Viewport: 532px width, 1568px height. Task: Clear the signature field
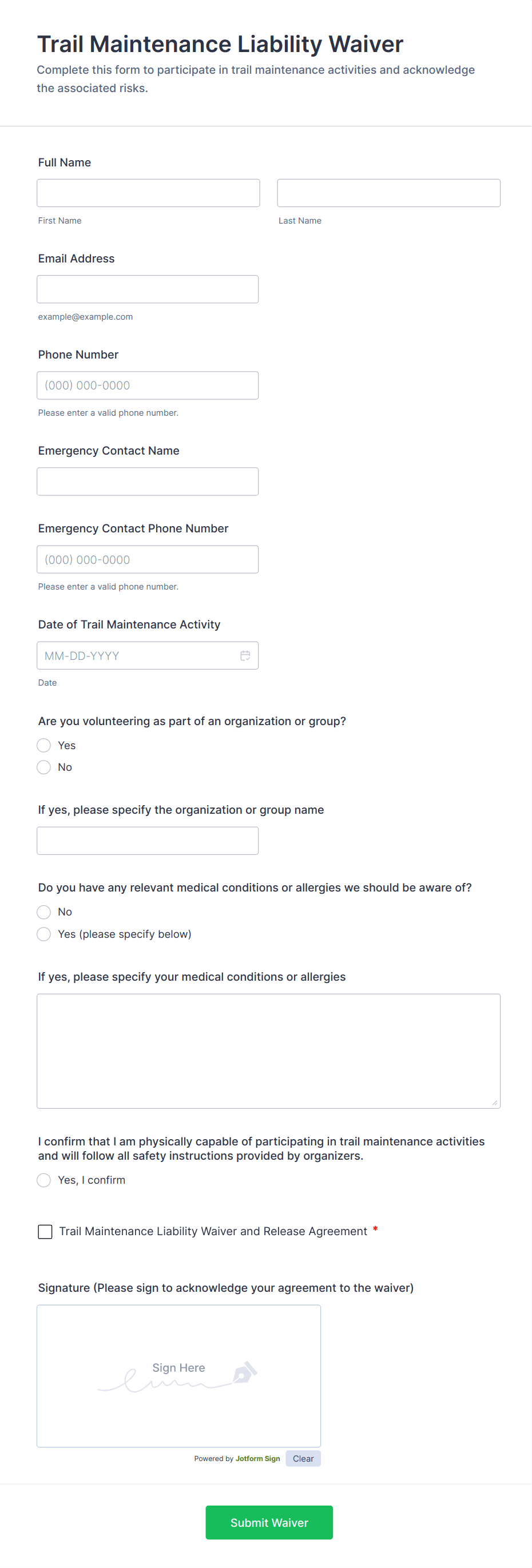click(x=303, y=1458)
